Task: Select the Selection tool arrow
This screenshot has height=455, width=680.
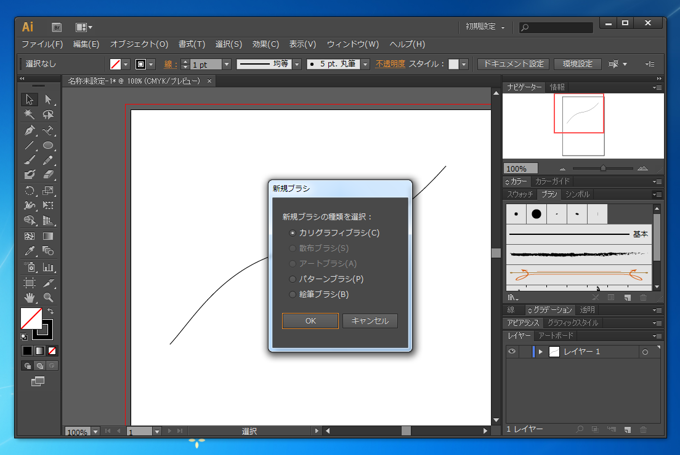Action: tap(29, 99)
